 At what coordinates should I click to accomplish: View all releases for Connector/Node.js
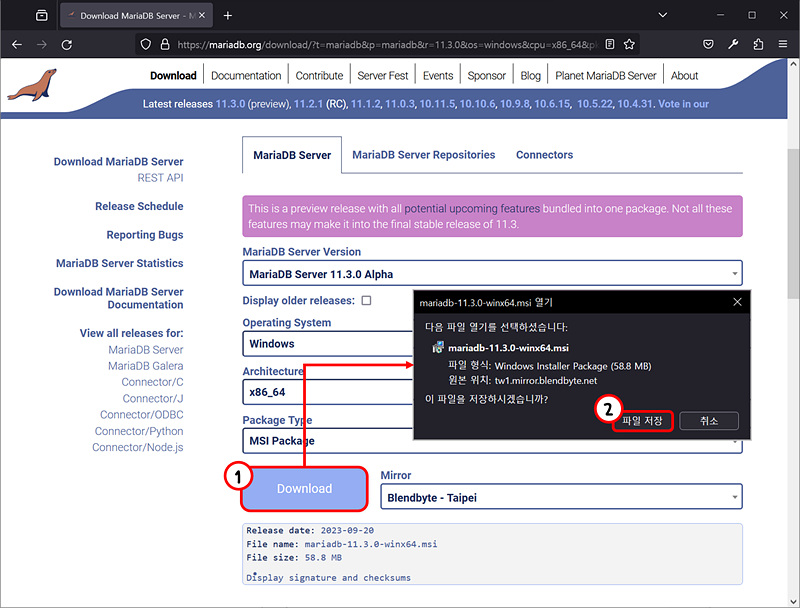coord(138,447)
